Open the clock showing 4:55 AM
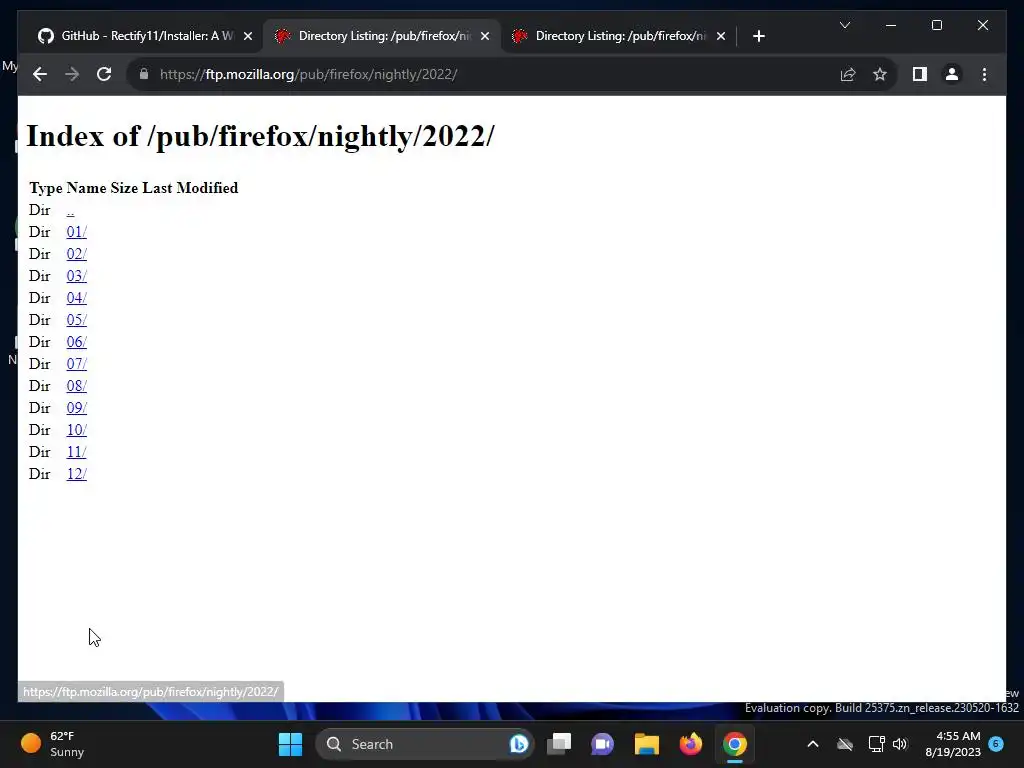This screenshot has height=768, width=1024. (x=953, y=744)
